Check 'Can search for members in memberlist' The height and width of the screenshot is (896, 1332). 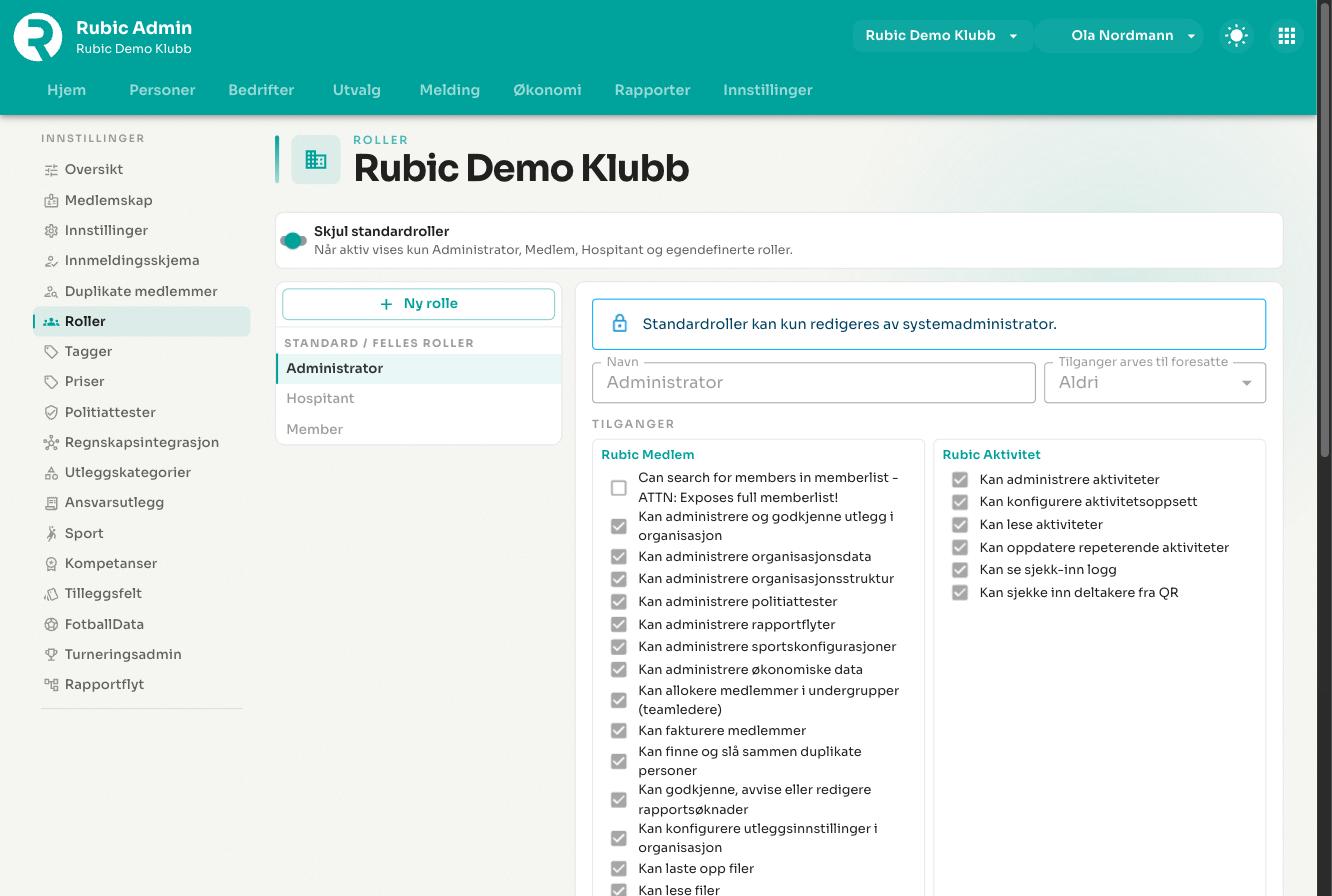pos(619,488)
